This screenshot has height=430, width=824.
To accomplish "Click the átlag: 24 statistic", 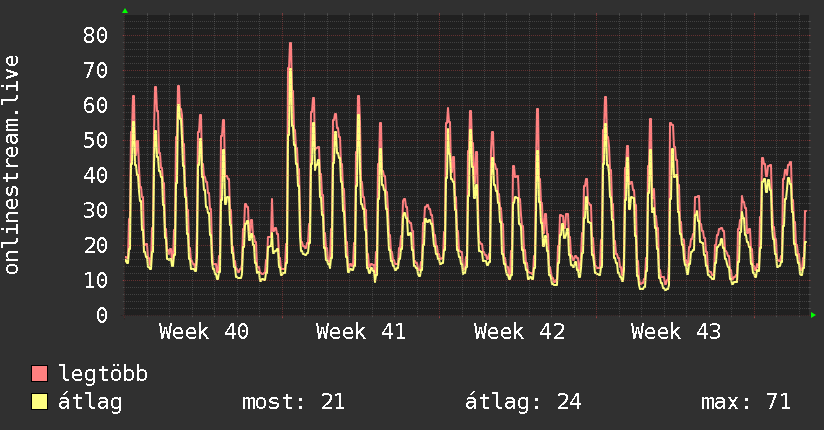I will pos(523,402).
